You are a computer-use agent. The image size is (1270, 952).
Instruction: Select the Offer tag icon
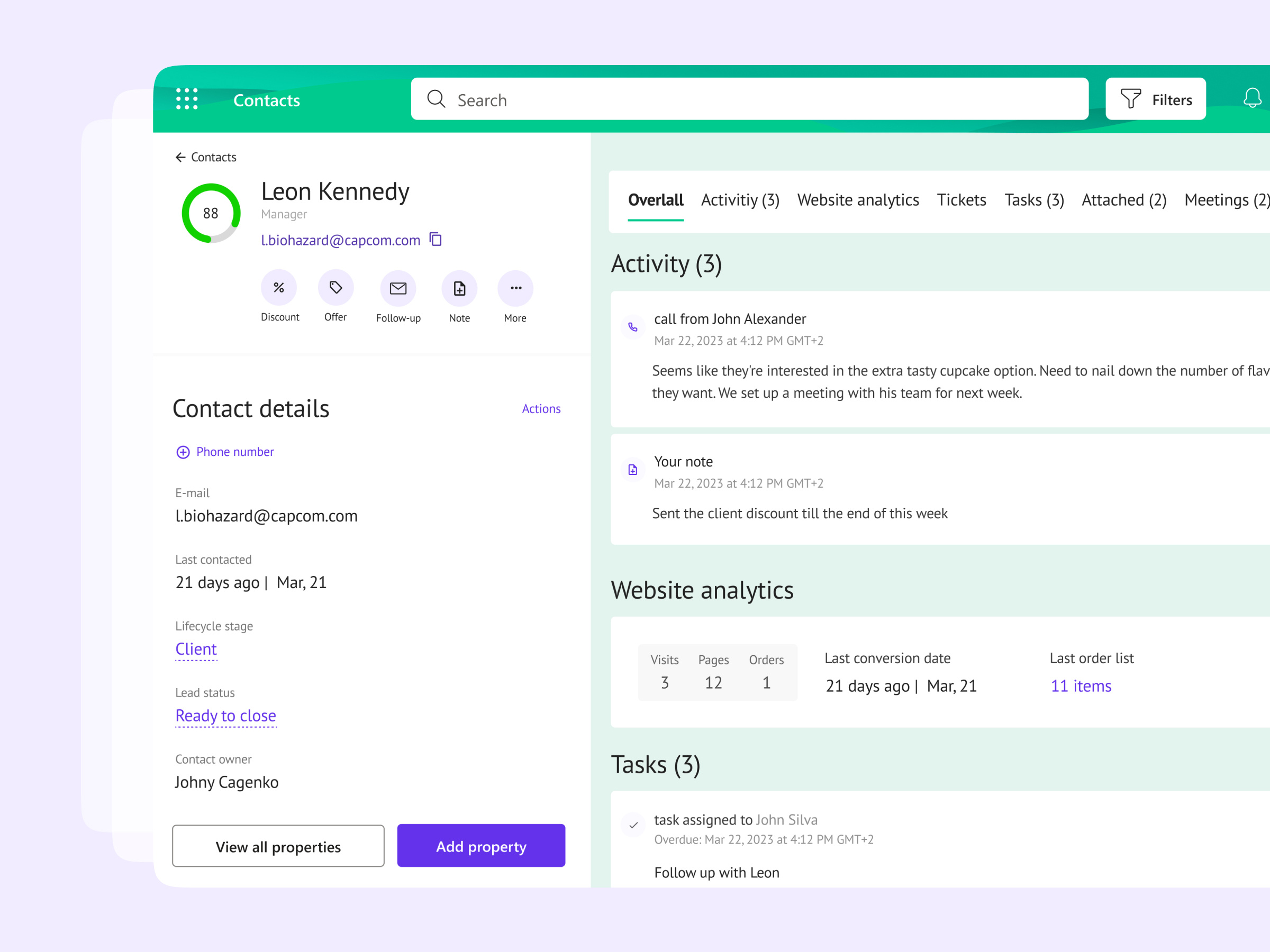tap(335, 288)
